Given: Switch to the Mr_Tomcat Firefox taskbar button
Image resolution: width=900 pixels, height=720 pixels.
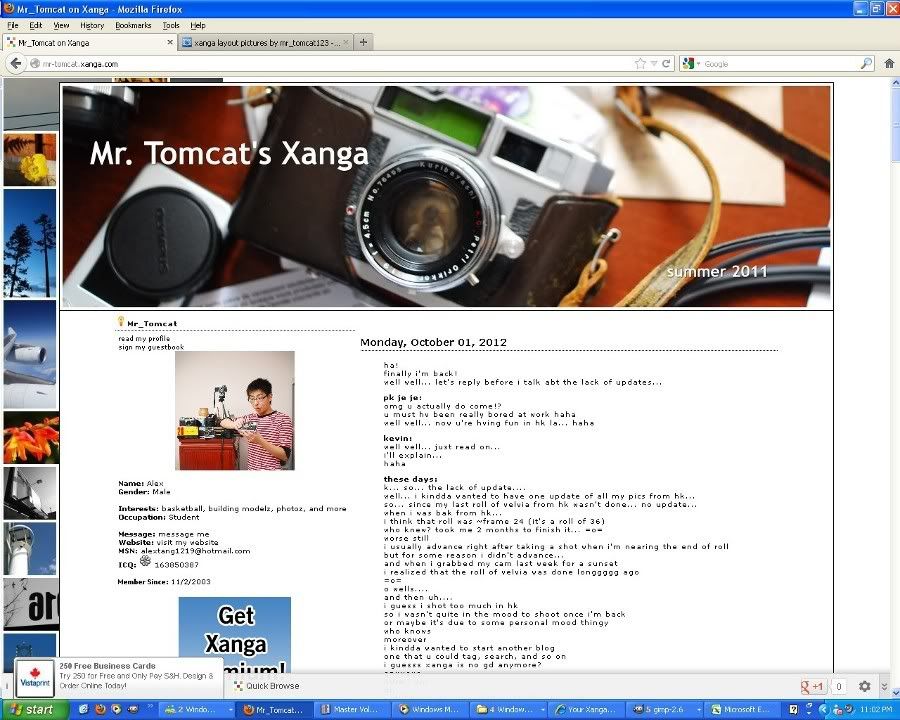Looking at the screenshot, I should (x=276, y=710).
